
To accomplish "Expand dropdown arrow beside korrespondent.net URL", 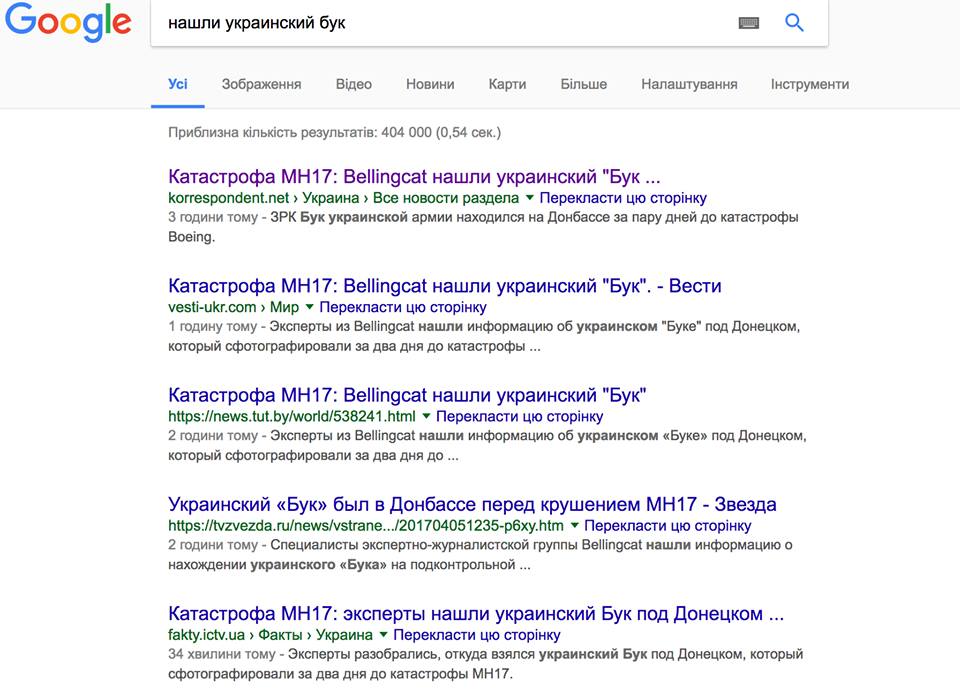I will [530, 198].
